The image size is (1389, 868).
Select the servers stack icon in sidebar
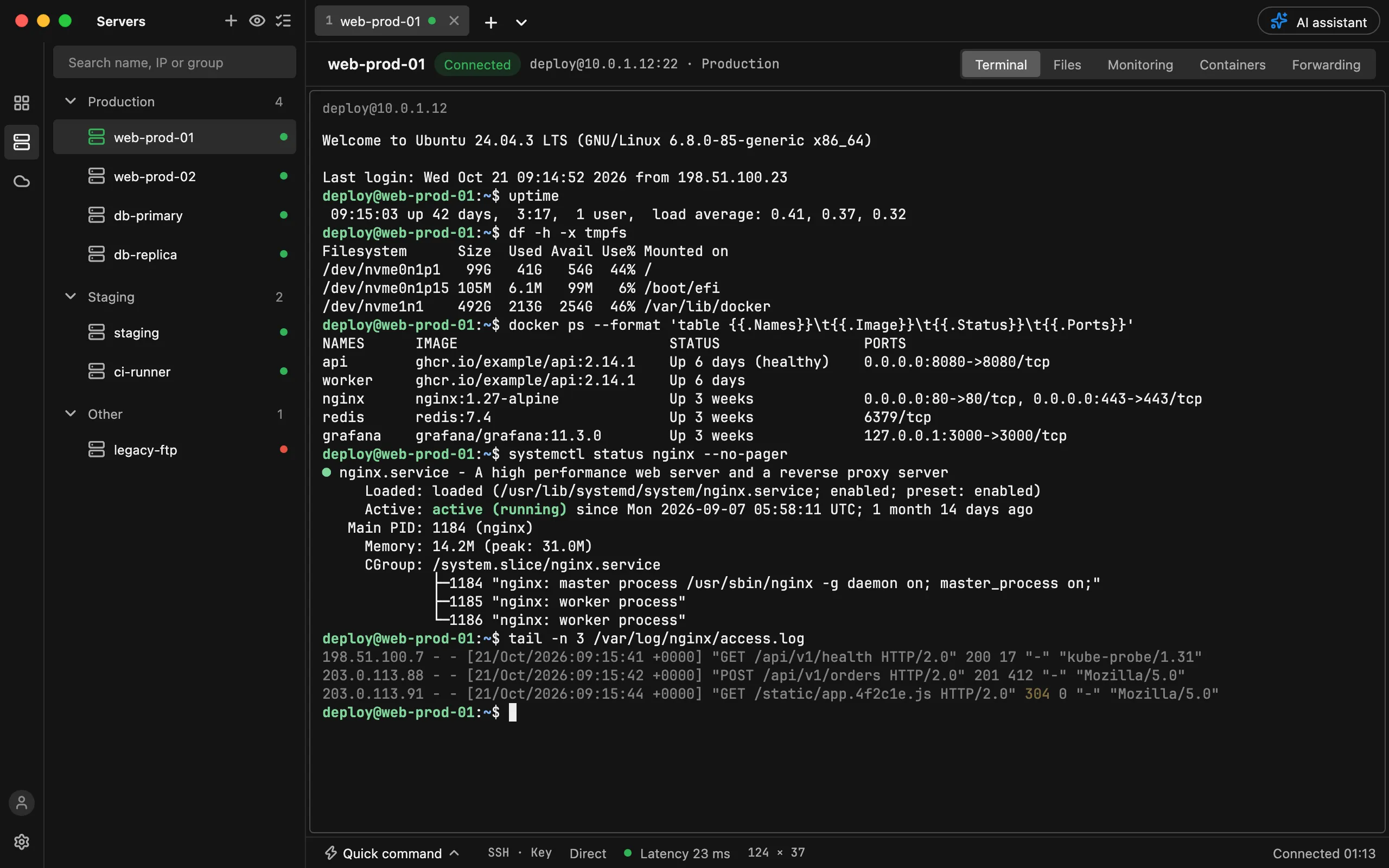tap(22, 142)
